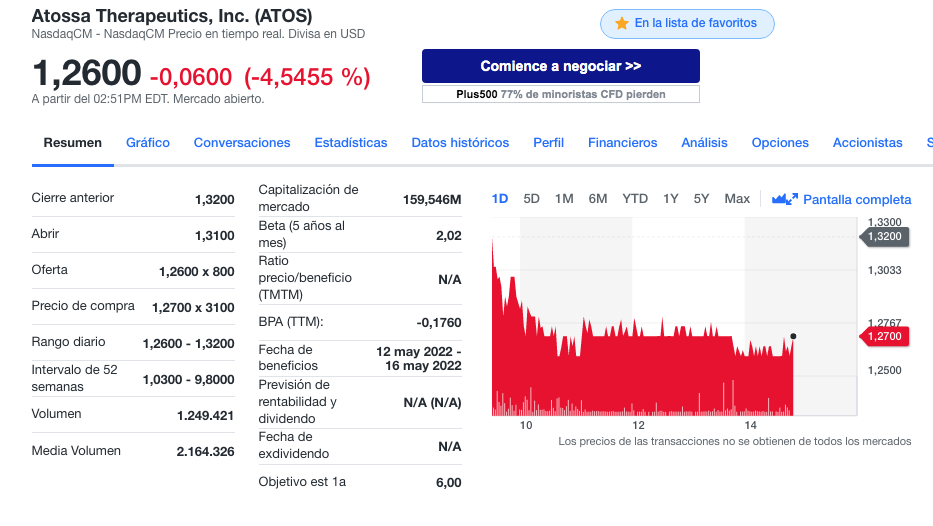Select the 5D chart range

click(531, 199)
